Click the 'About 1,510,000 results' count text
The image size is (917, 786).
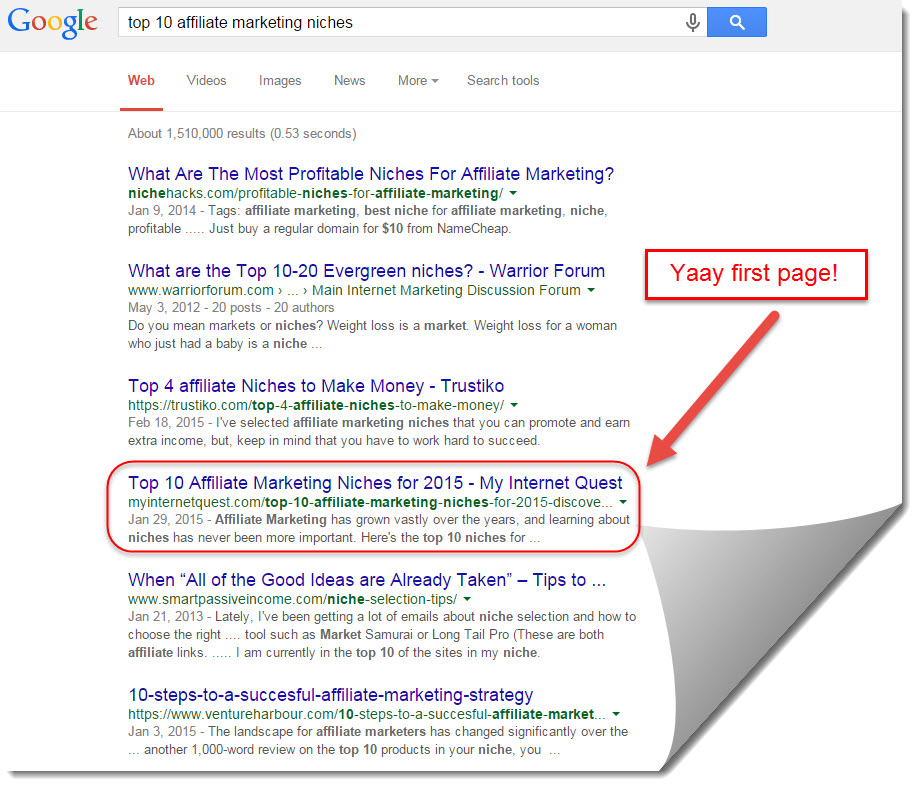[x=242, y=133]
